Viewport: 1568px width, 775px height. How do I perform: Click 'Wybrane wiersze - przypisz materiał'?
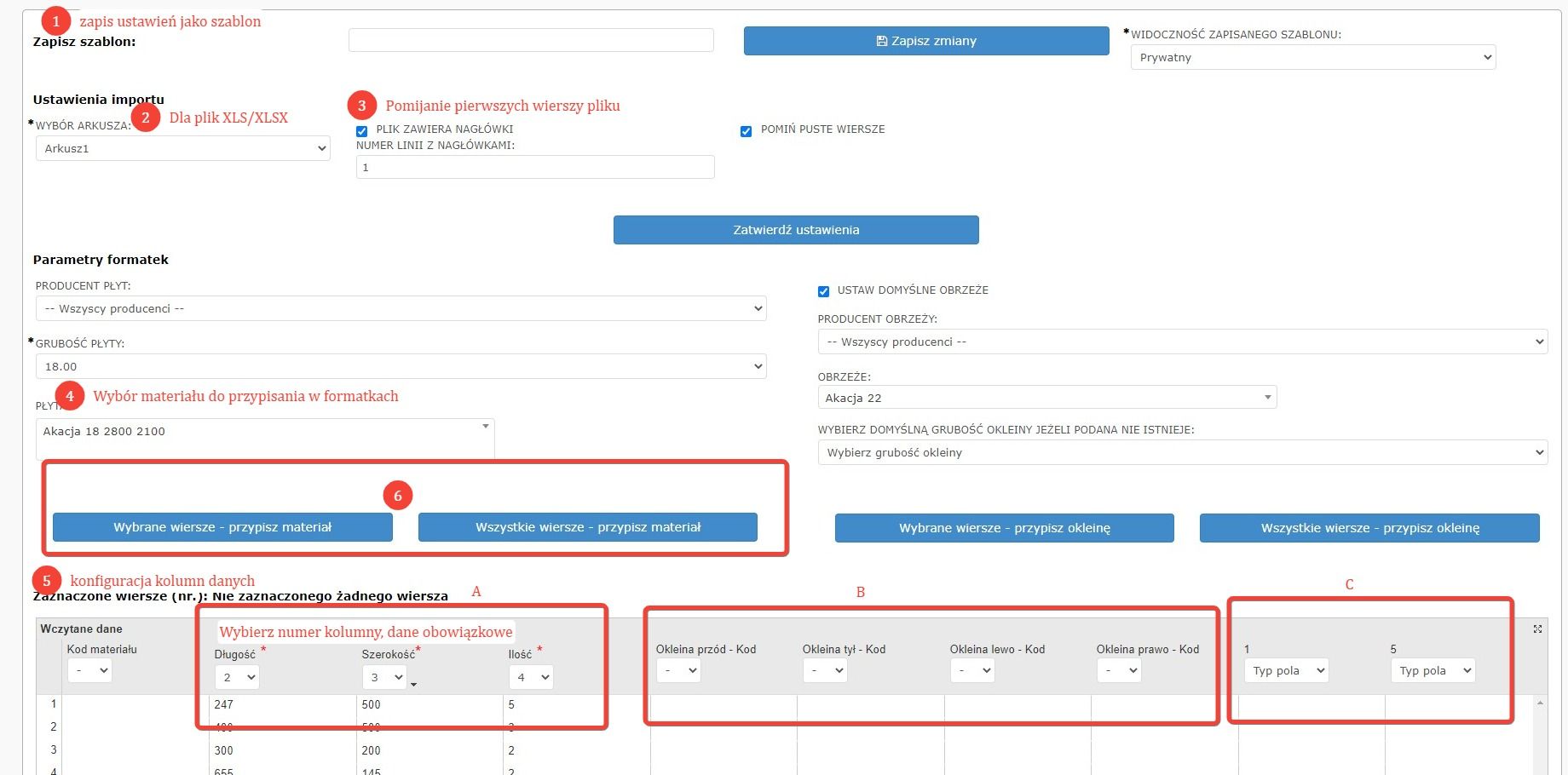pyautogui.click(x=222, y=527)
